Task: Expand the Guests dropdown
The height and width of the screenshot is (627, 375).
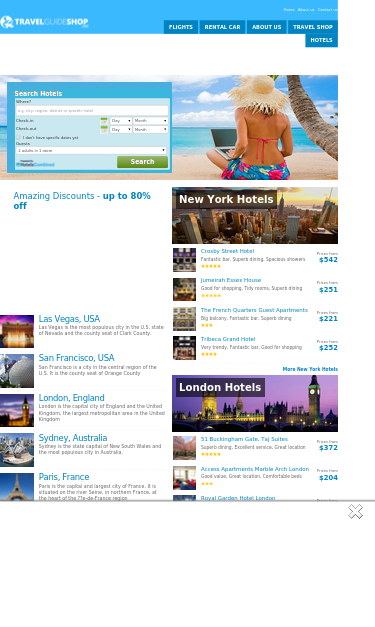Action: tap(91, 150)
